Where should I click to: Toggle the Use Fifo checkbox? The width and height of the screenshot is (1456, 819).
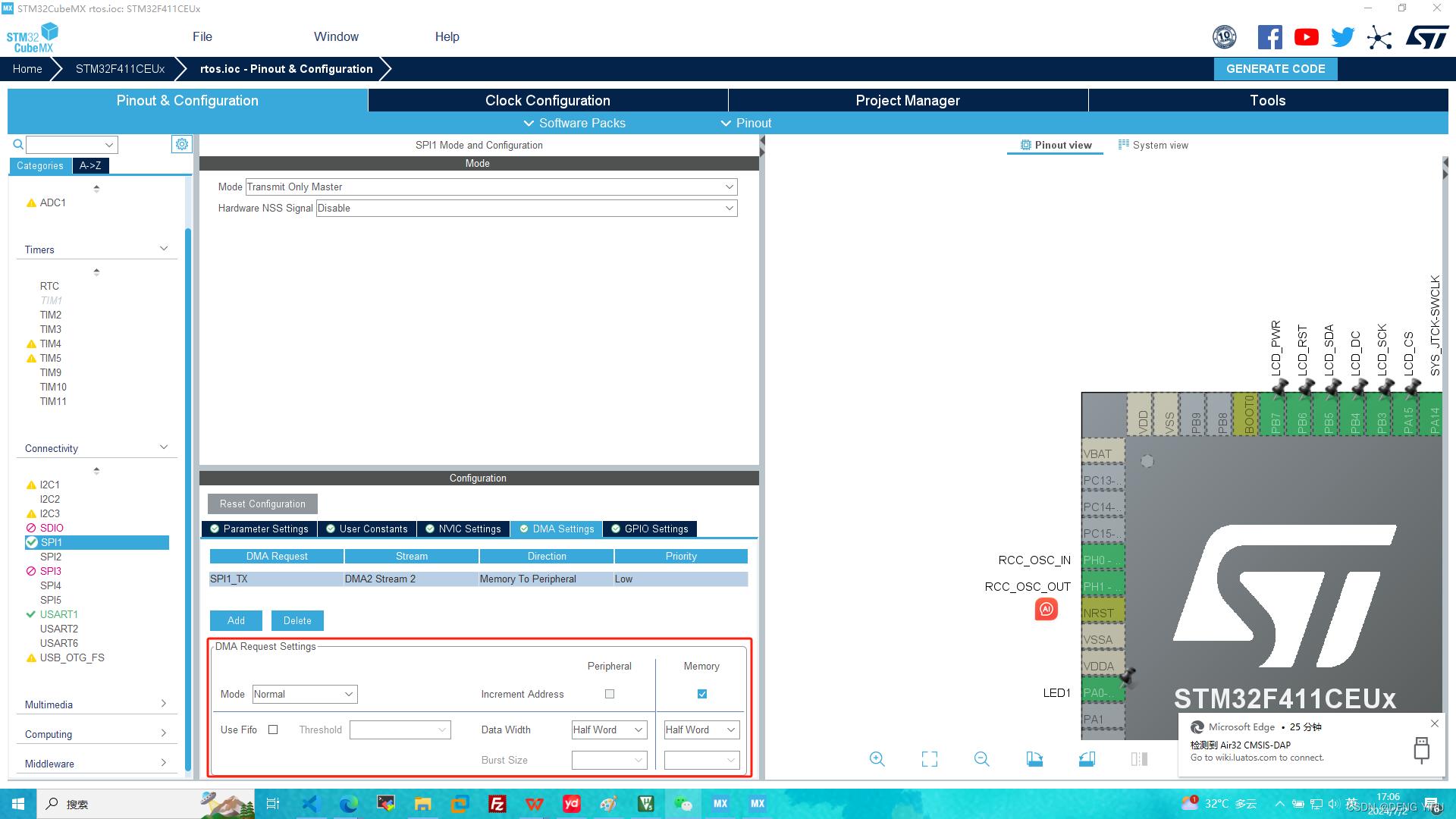tap(273, 730)
